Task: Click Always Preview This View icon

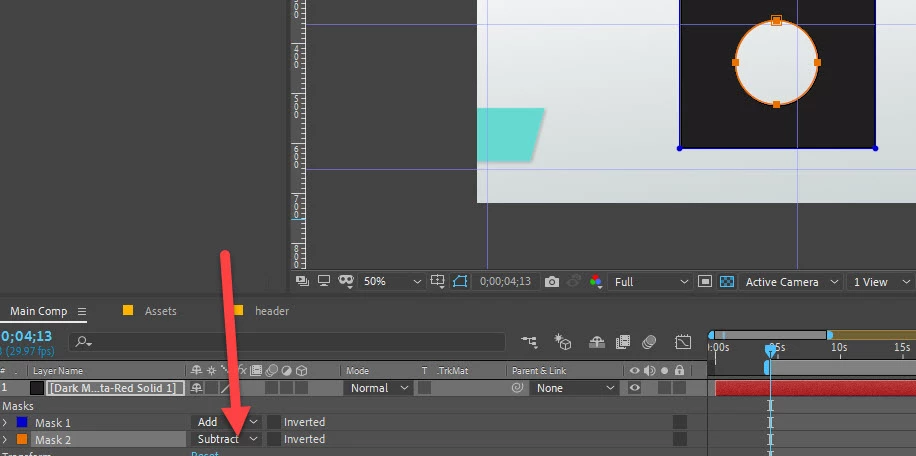Action: coord(302,281)
